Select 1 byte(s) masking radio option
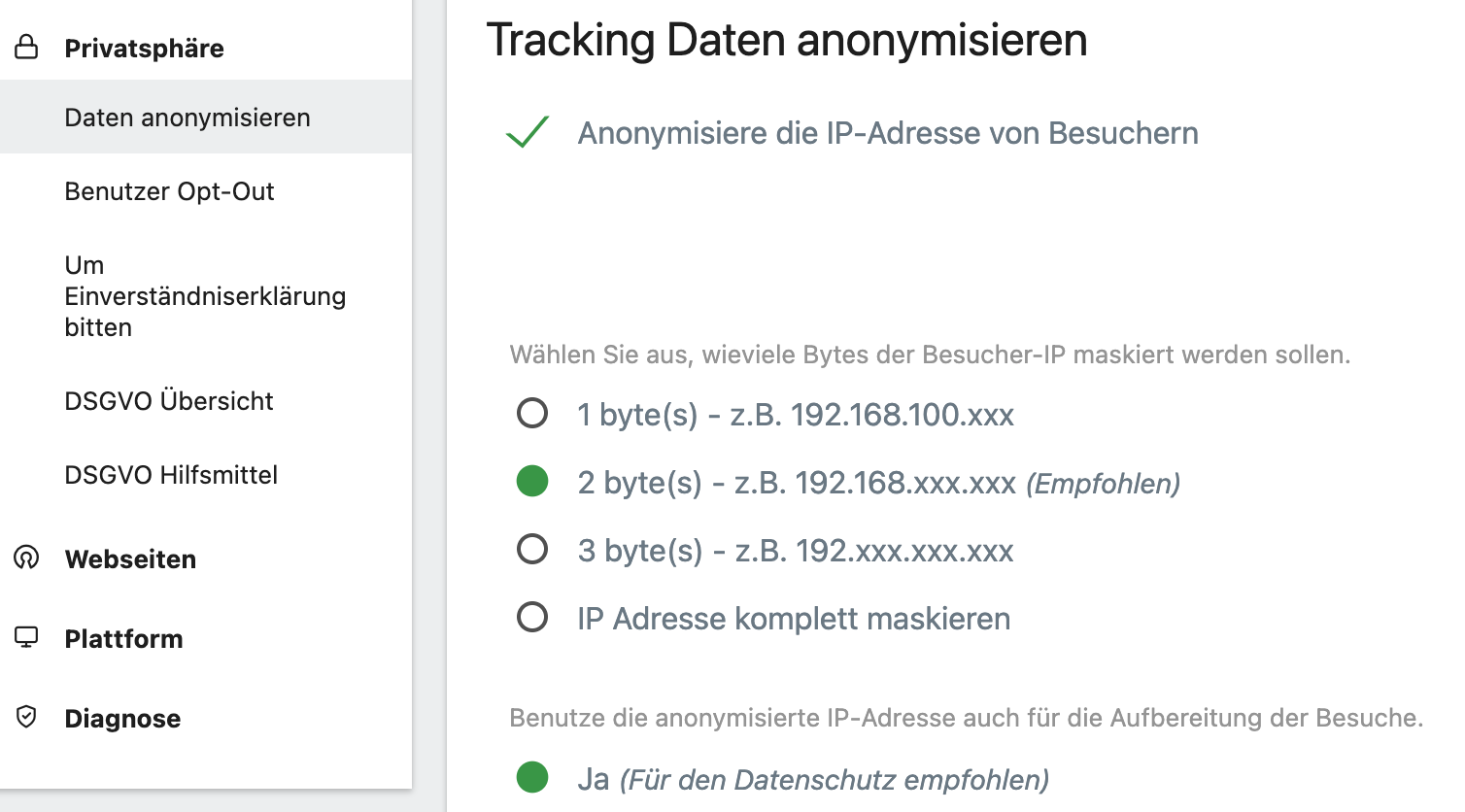The width and height of the screenshot is (1465, 812). (532, 414)
